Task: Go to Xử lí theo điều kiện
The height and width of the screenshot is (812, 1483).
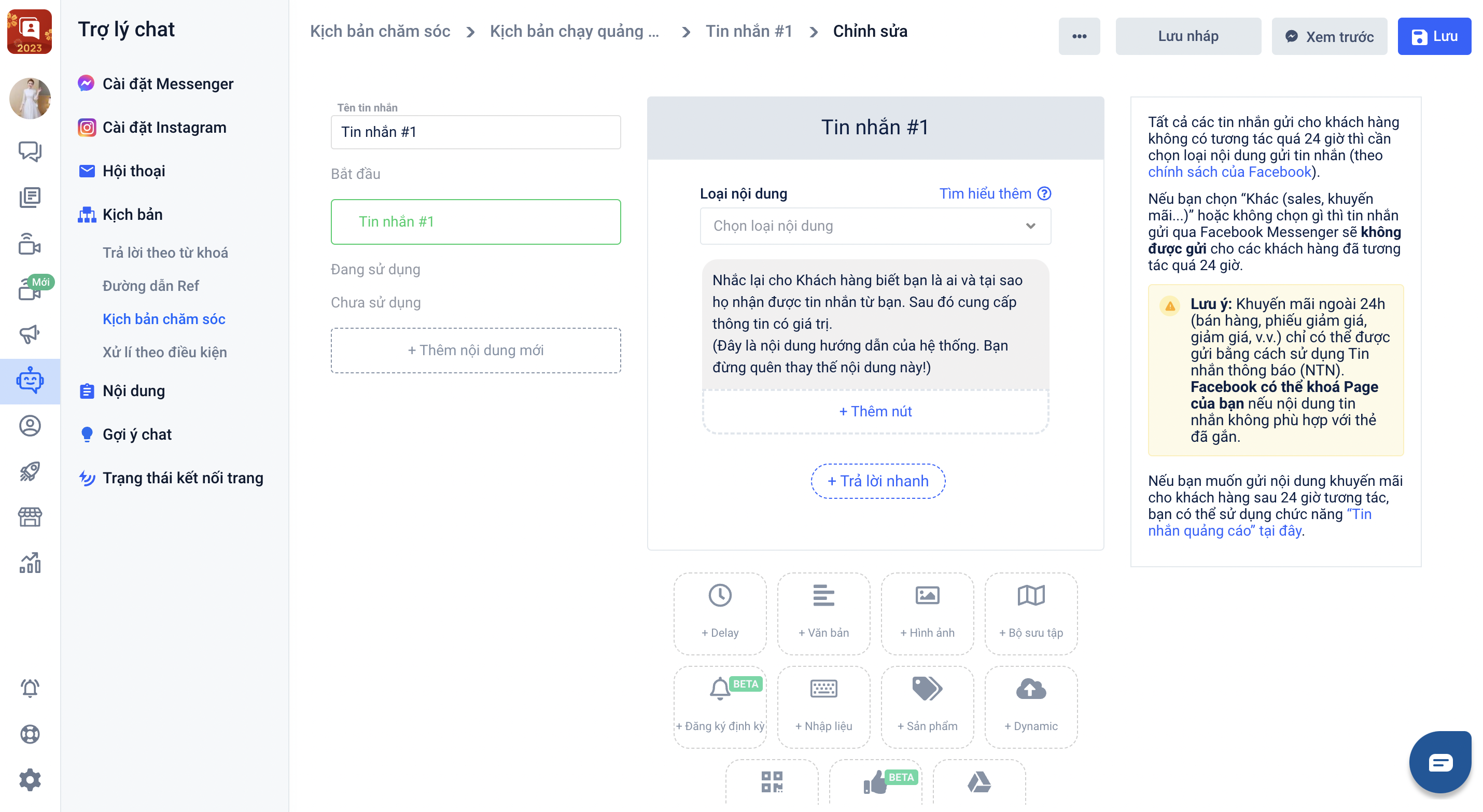Action: [x=165, y=352]
